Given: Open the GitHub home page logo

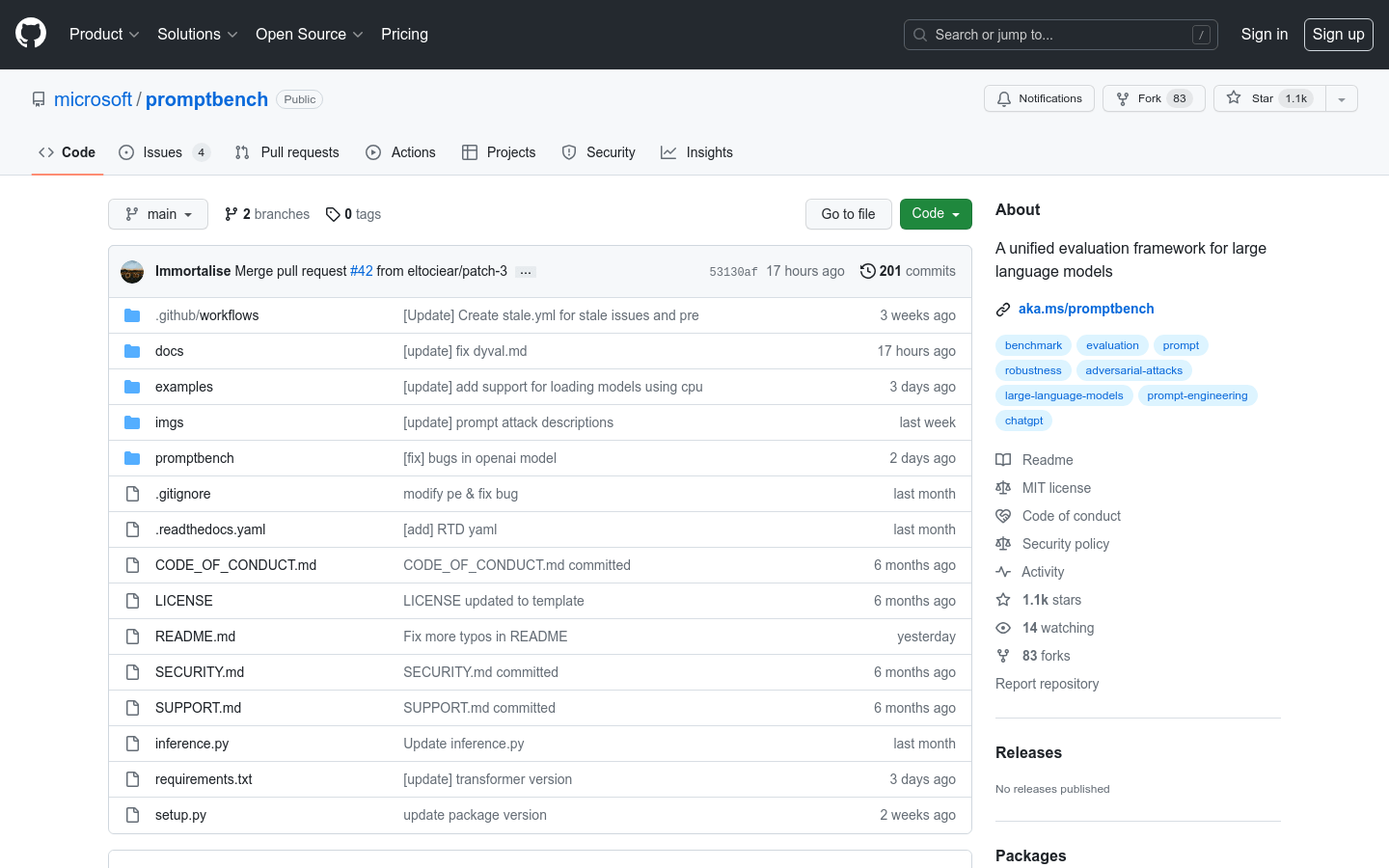Looking at the screenshot, I should [30, 34].
